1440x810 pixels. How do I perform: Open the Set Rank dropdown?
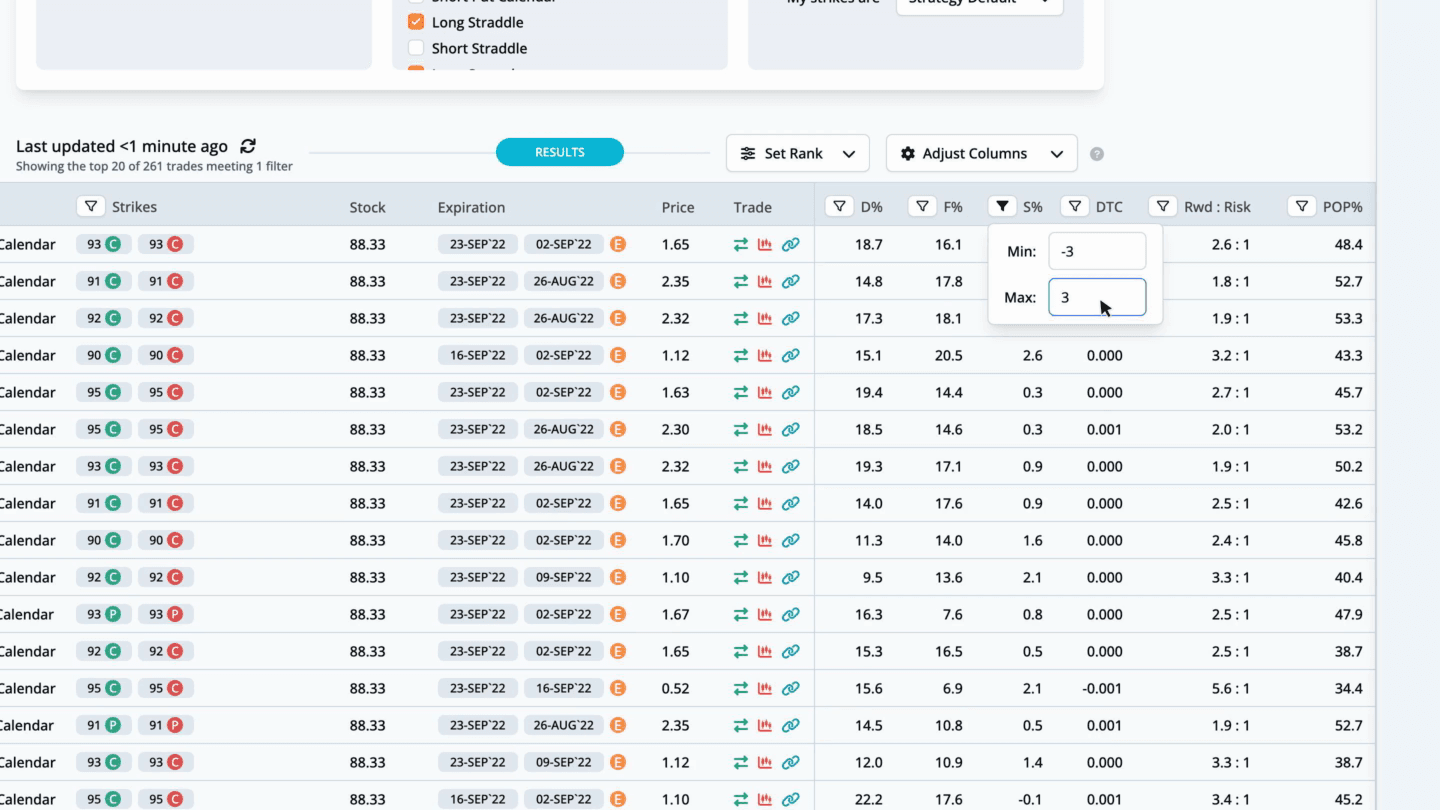point(798,154)
